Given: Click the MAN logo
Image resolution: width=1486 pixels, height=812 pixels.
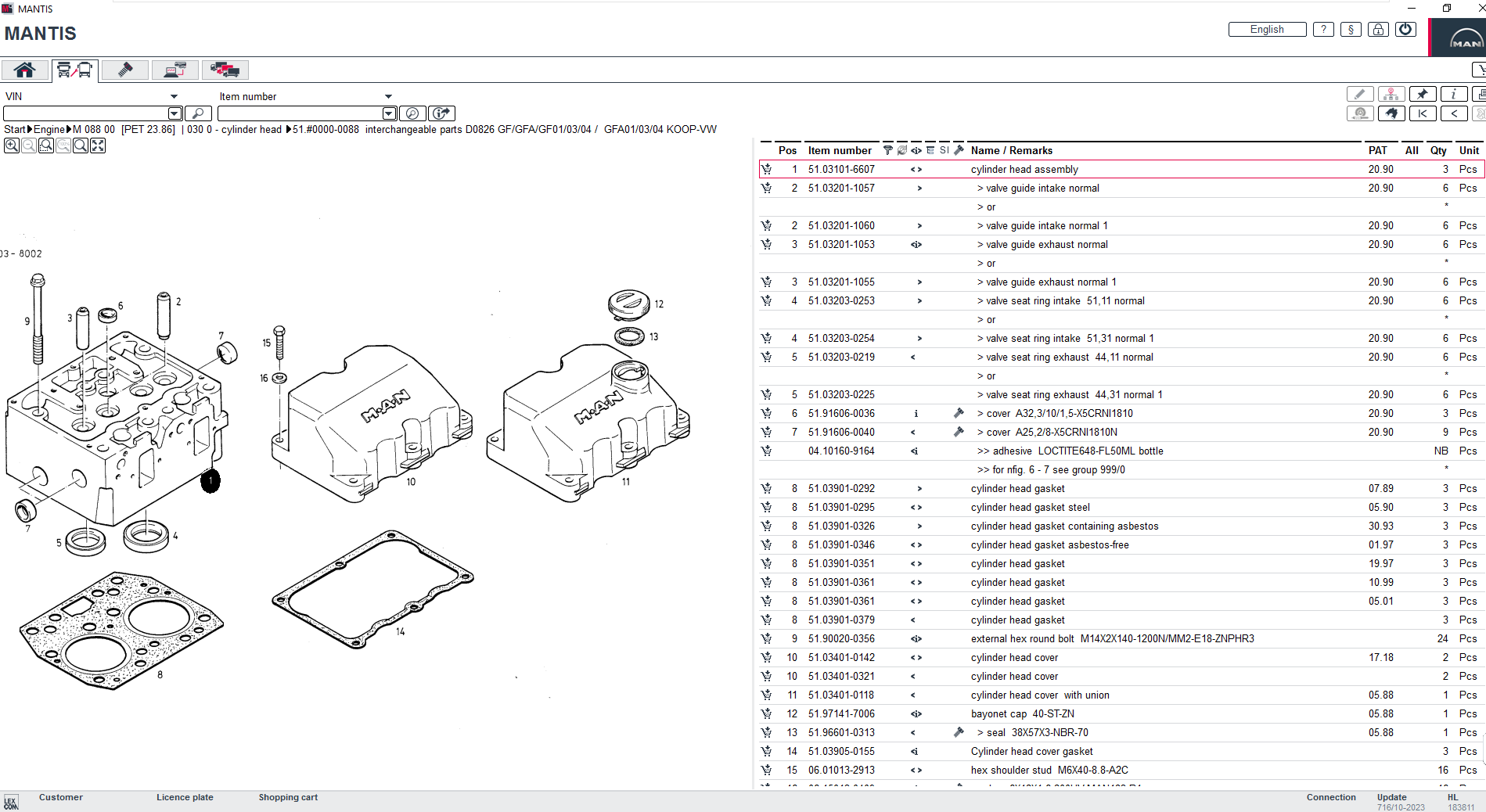Looking at the screenshot, I should [x=1460, y=38].
